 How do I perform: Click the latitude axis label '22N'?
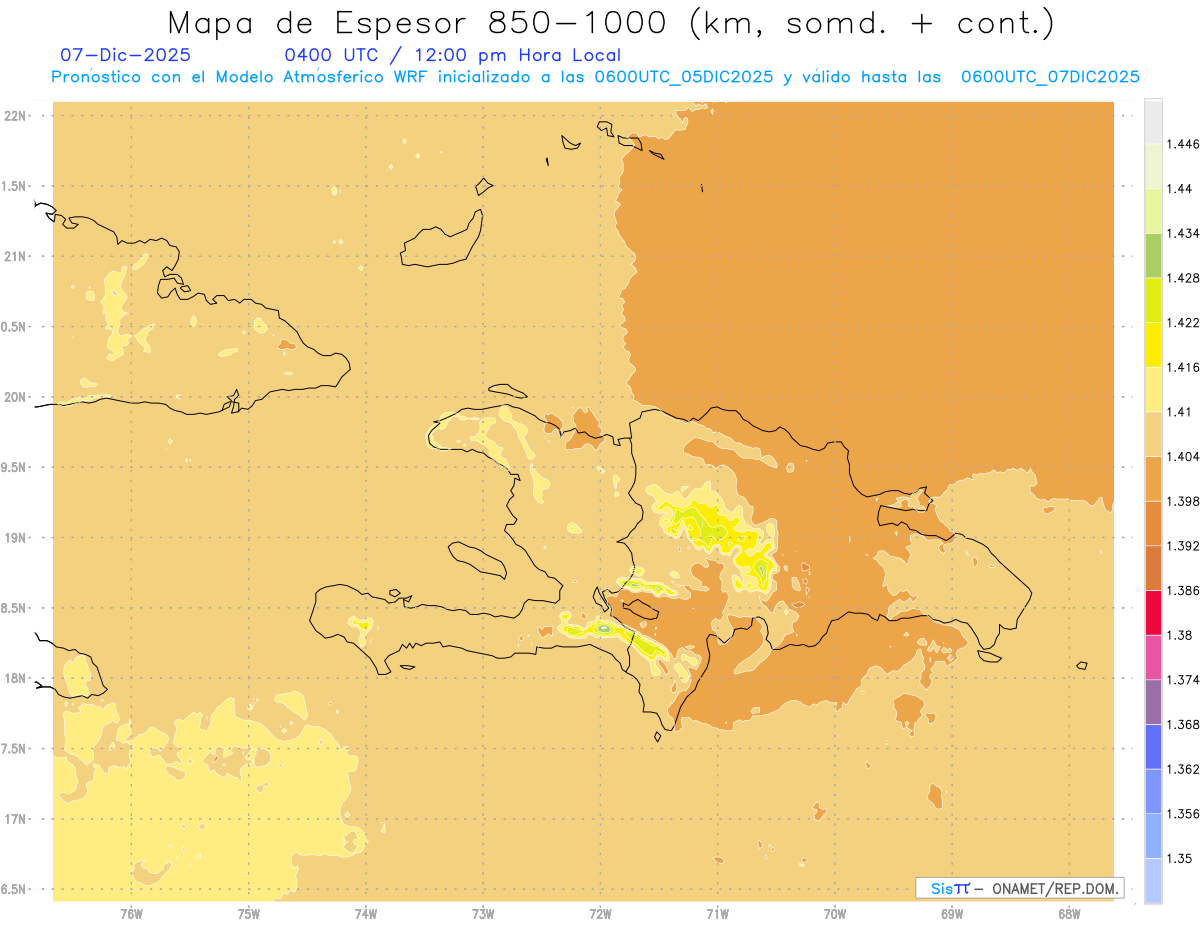pyautogui.click(x=15, y=116)
